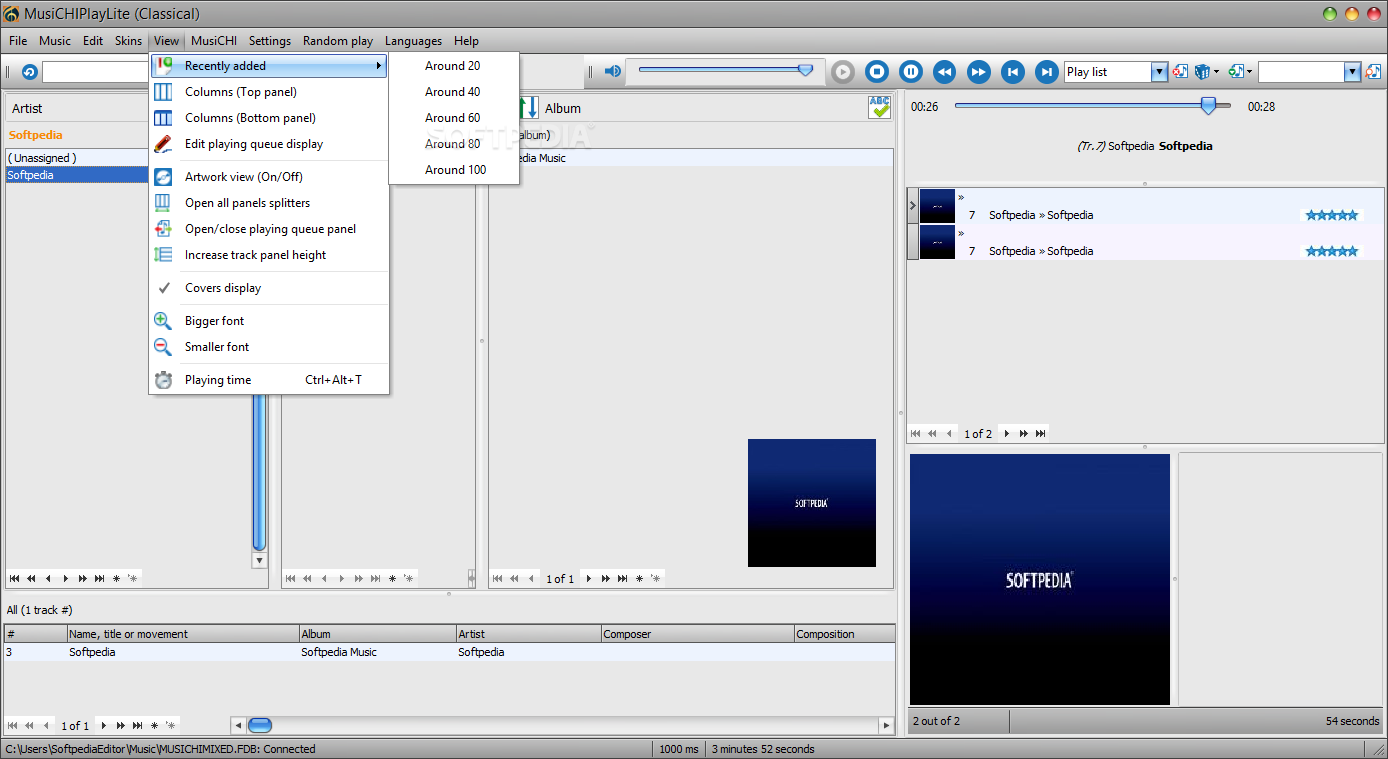
Task: Click the asterisk bookmark in track list navigator
Action: (x=155, y=725)
